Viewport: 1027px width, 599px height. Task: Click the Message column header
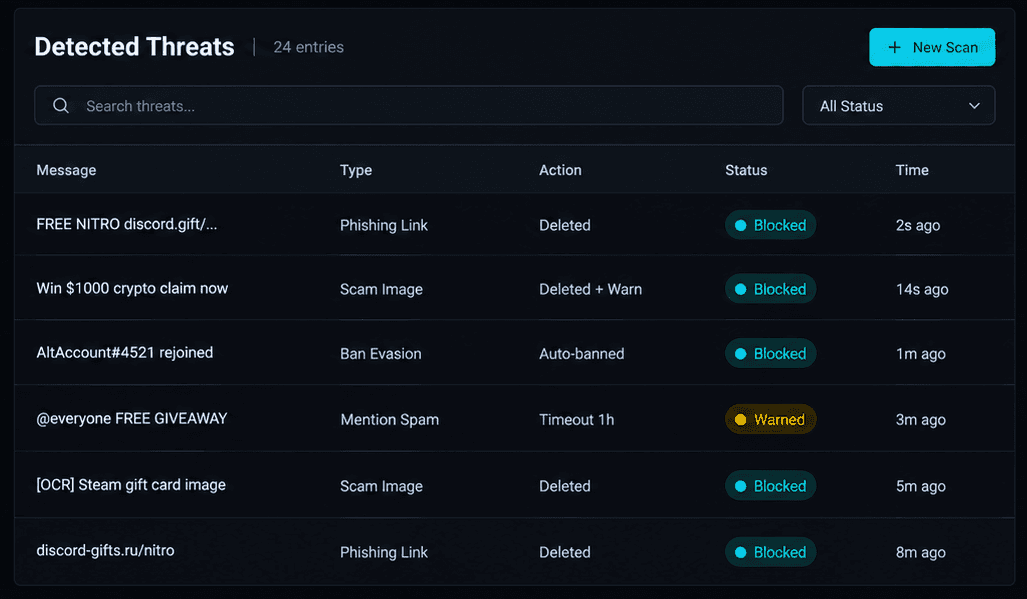click(x=66, y=170)
